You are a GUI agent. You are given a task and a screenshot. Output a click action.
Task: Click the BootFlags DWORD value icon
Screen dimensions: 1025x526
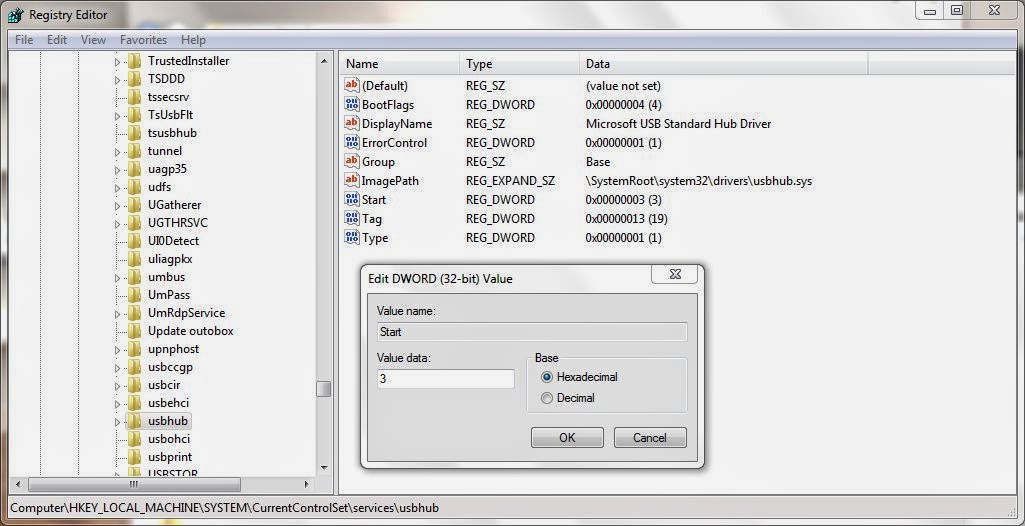click(352, 105)
